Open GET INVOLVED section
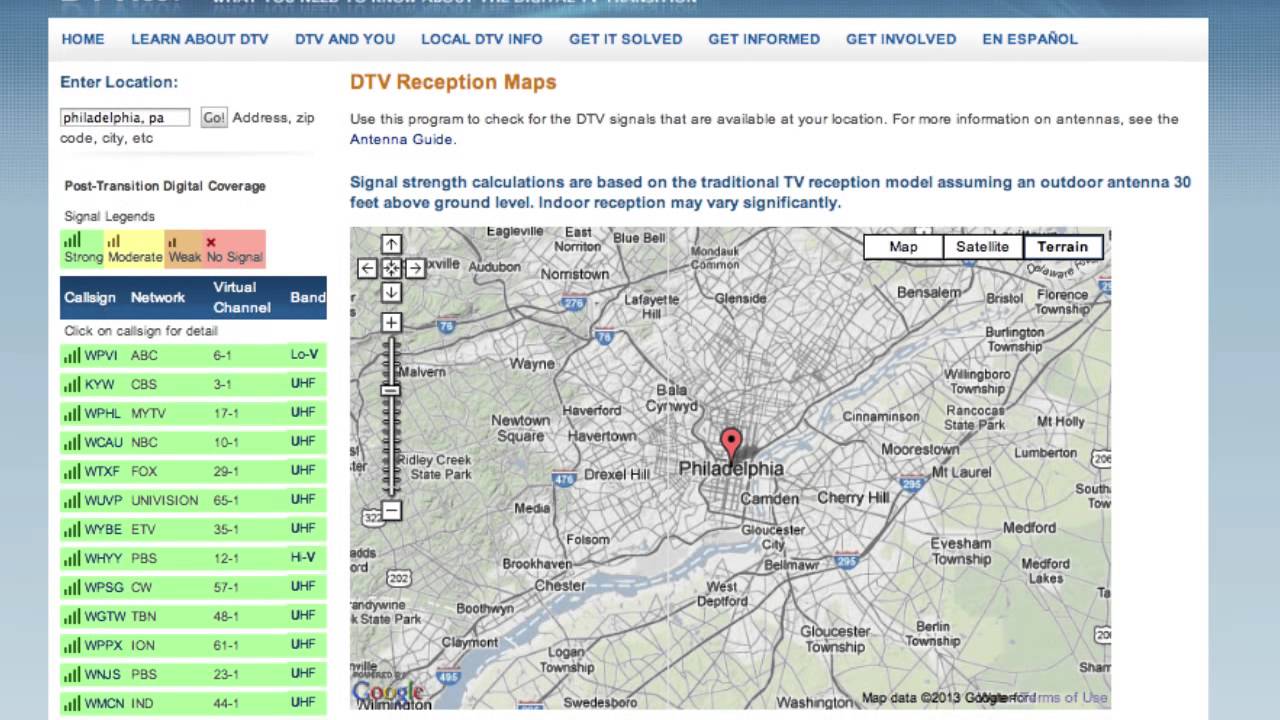This screenshot has width=1280, height=720. [x=901, y=39]
